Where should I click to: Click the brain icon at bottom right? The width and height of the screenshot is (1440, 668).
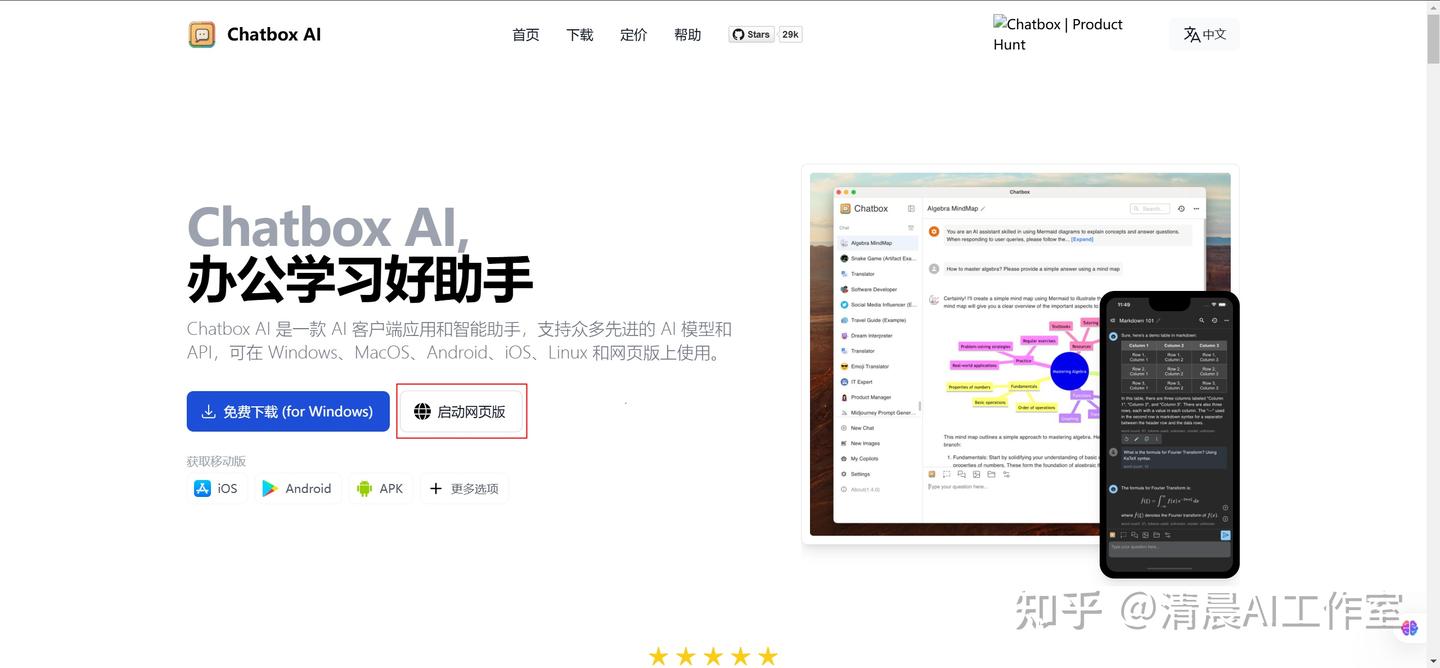coord(1410,628)
